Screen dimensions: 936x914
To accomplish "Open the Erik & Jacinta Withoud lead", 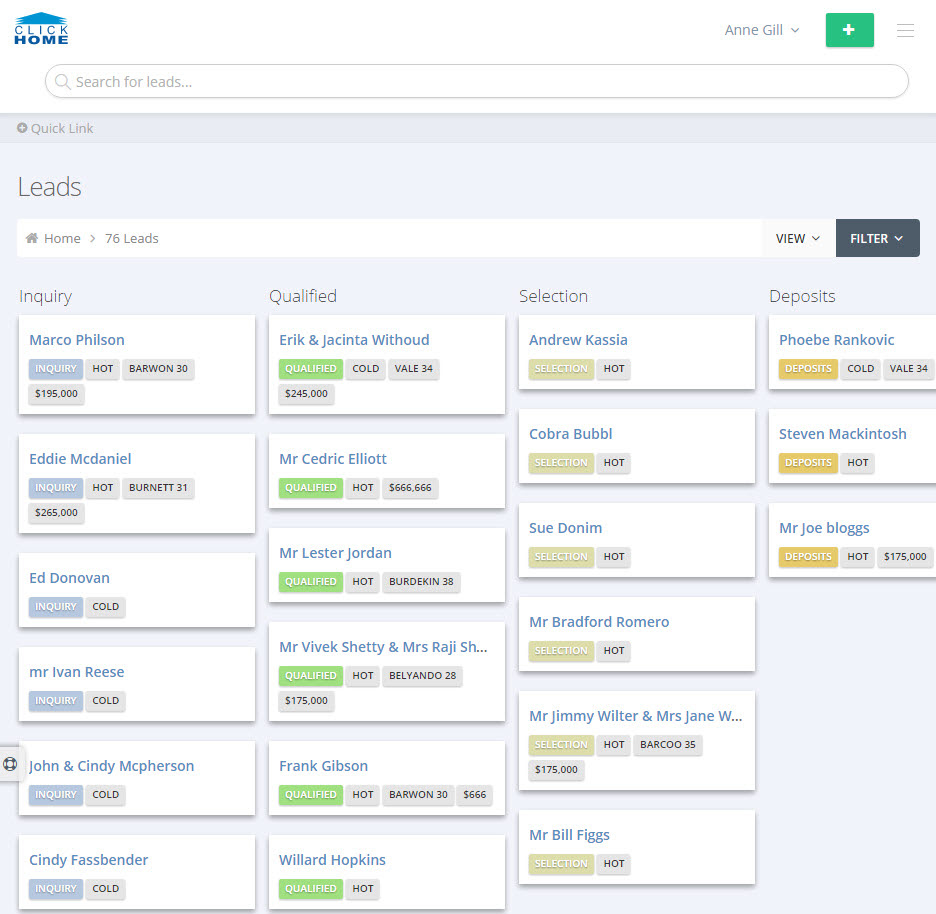I will tap(354, 340).
